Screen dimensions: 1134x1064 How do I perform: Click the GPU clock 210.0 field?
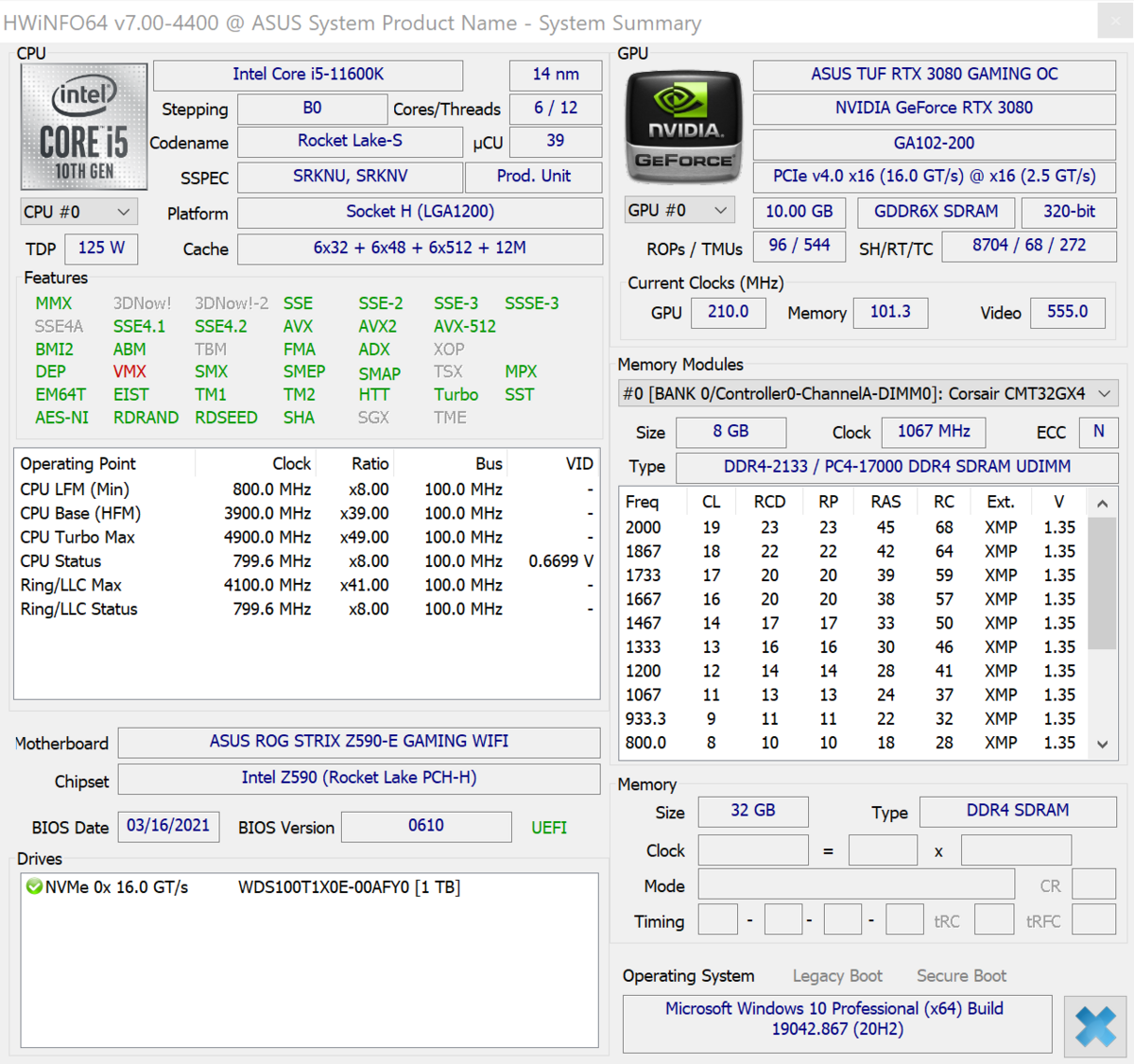tap(729, 312)
